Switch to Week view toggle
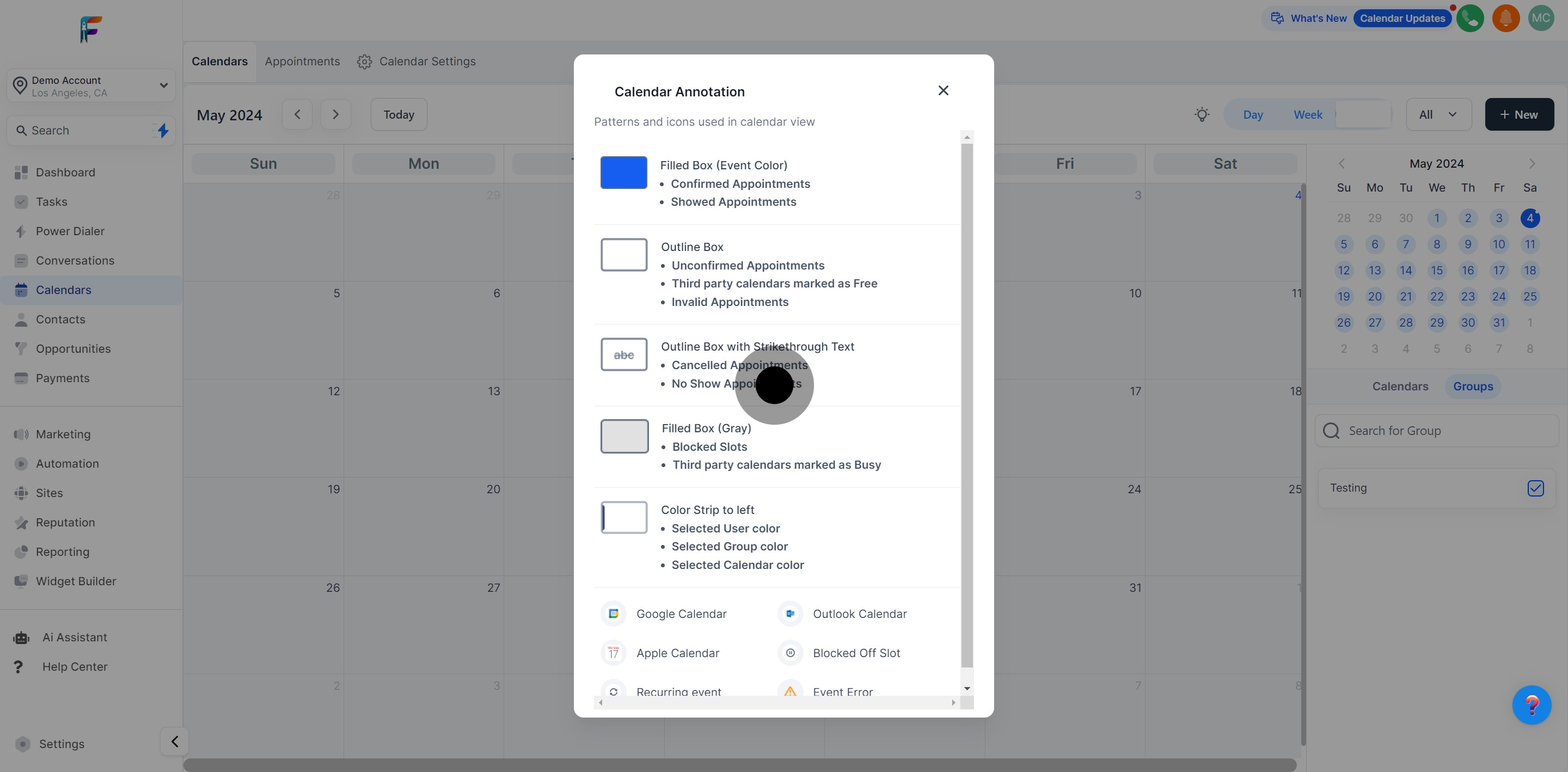Screen dimensions: 1568x772 pyautogui.click(x=1307, y=114)
